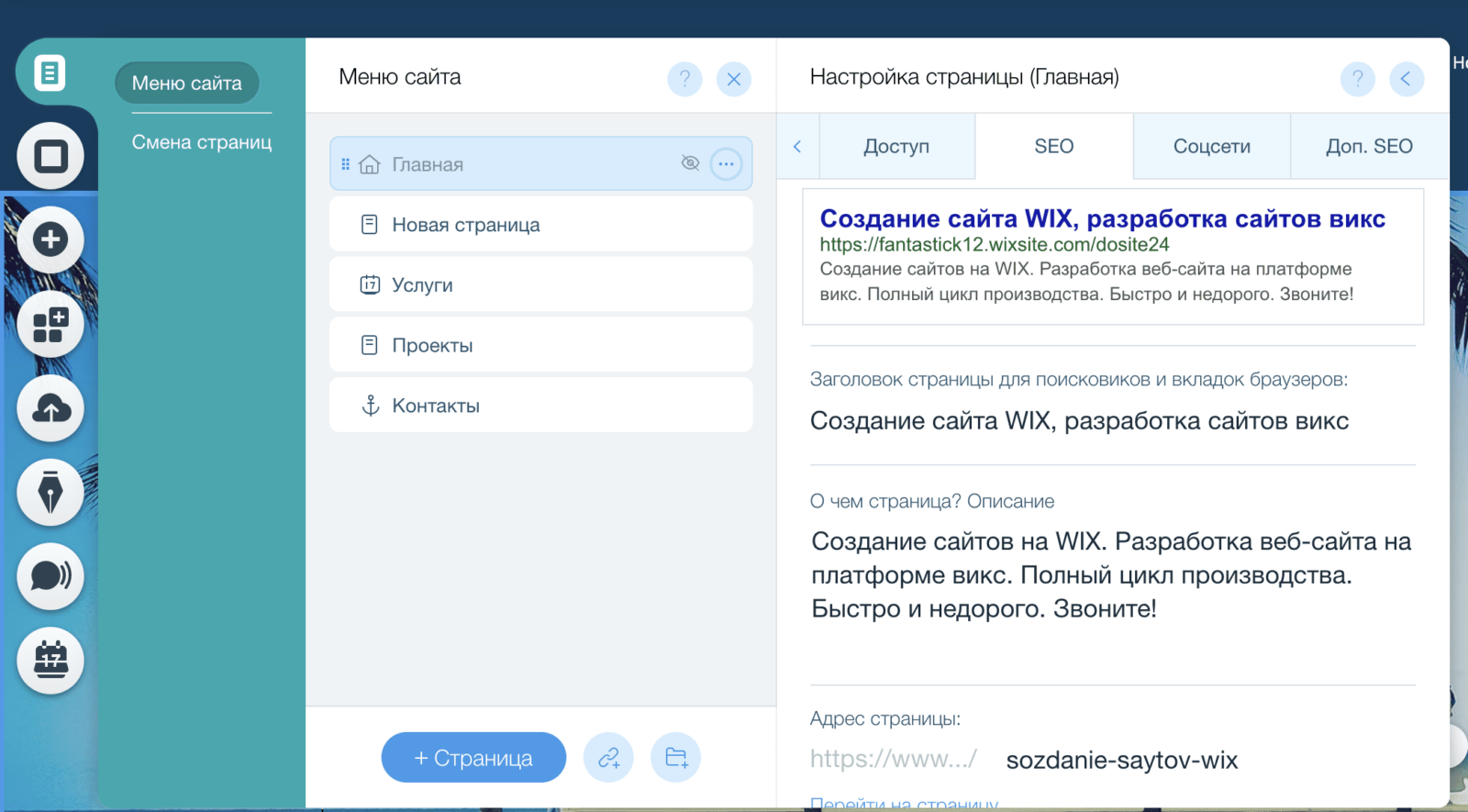Open Смена страниц transitions section
Viewport: 1468px width, 812px height.
pos(202,142)
